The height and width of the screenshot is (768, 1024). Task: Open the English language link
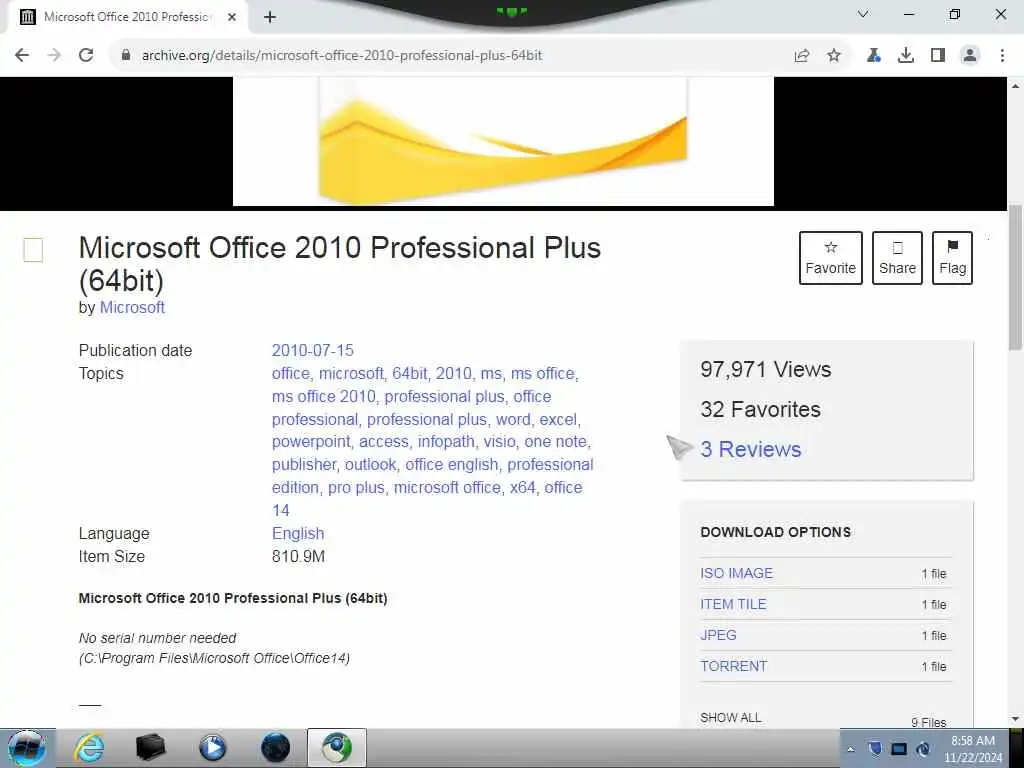coord(298,534)
